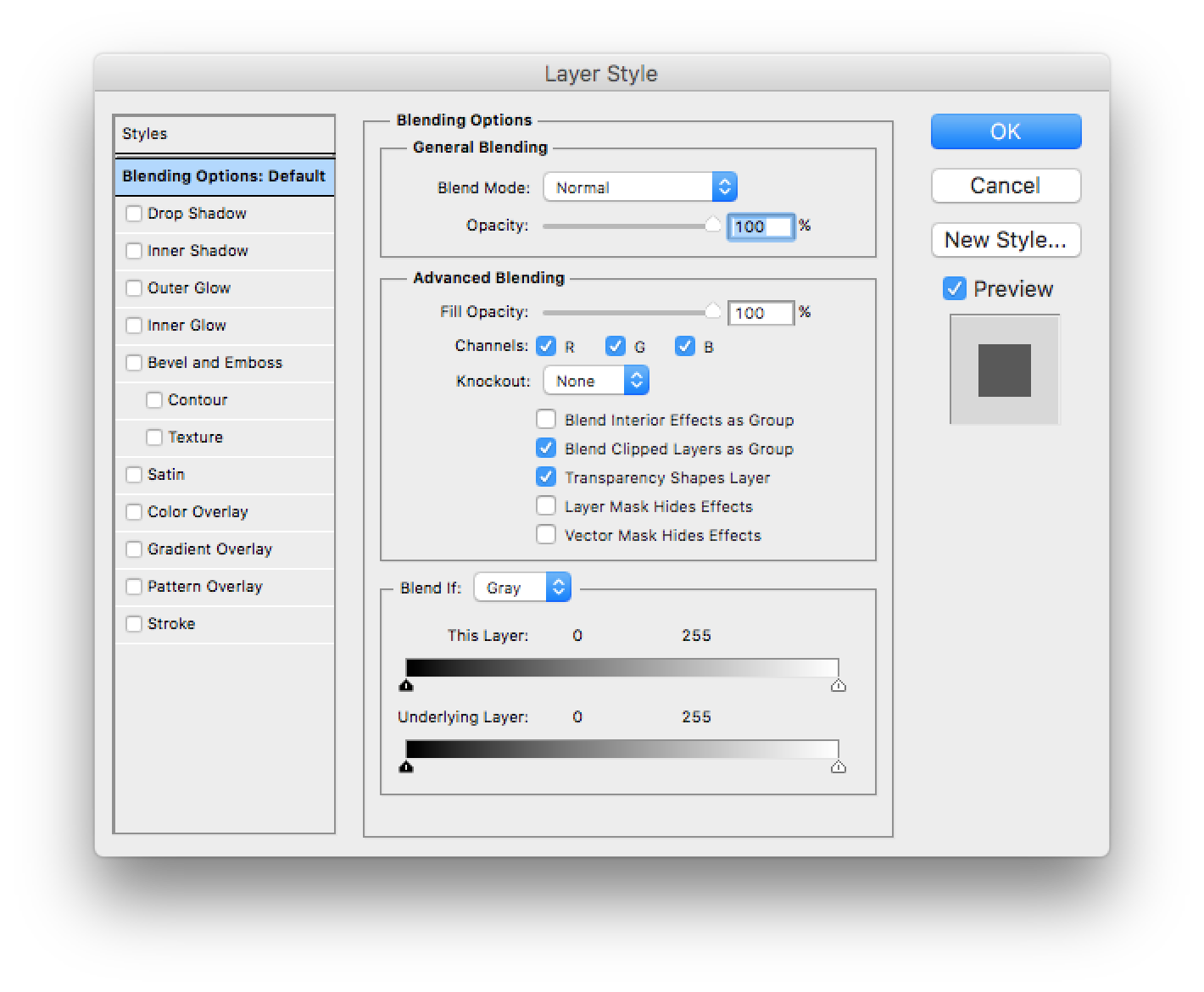Click the Underlying Layer white point slider
1204x992 pixels.
[839, 766]
